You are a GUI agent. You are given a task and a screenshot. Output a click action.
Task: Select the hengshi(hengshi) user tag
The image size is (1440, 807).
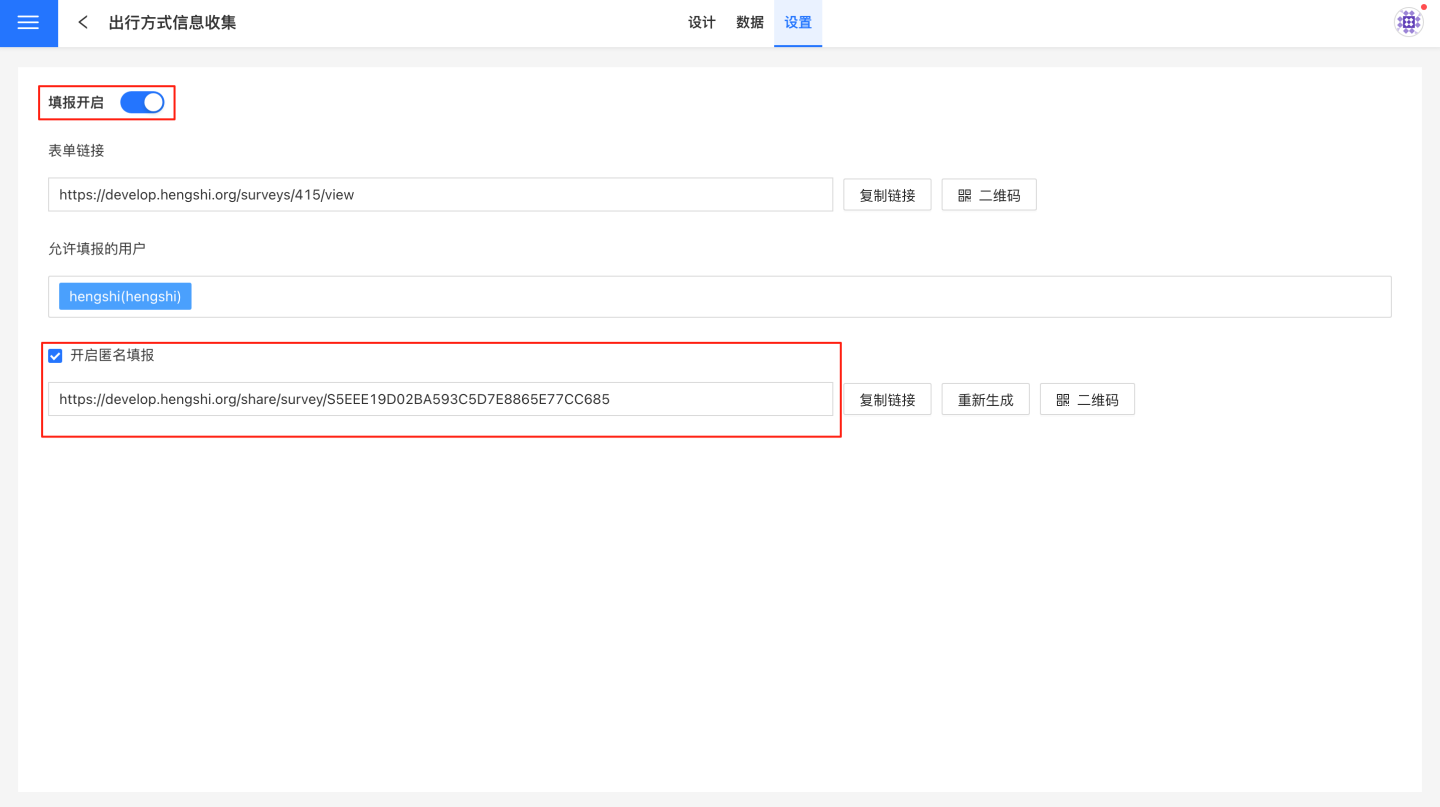click(125, 297)
